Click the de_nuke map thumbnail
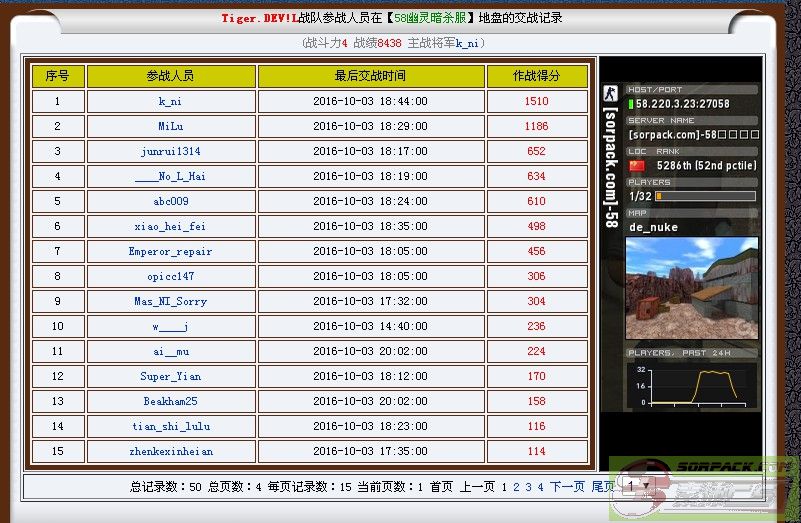 [x=691, y=287]
